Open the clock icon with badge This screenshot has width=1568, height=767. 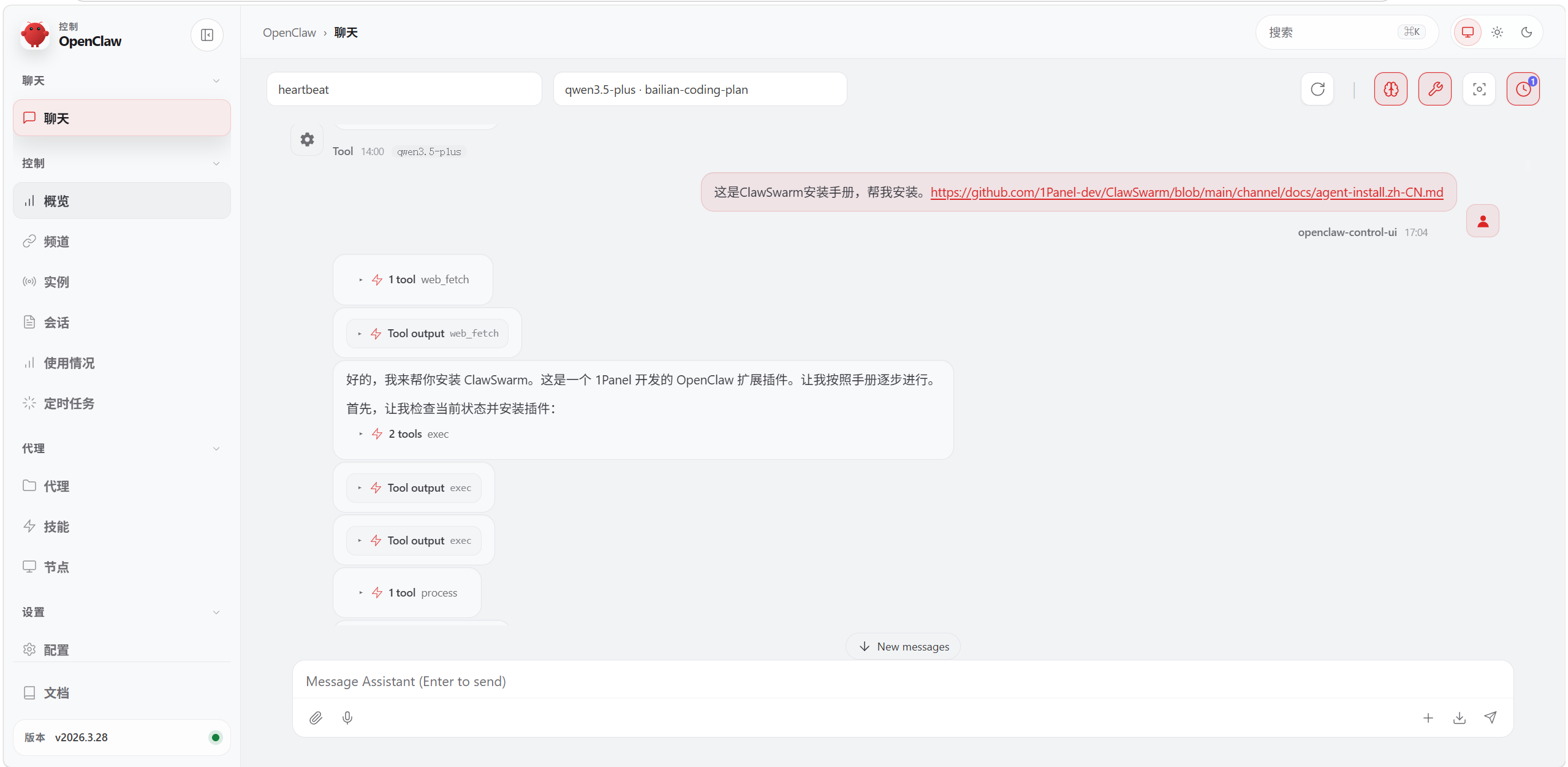click(x=1523, y=90)
